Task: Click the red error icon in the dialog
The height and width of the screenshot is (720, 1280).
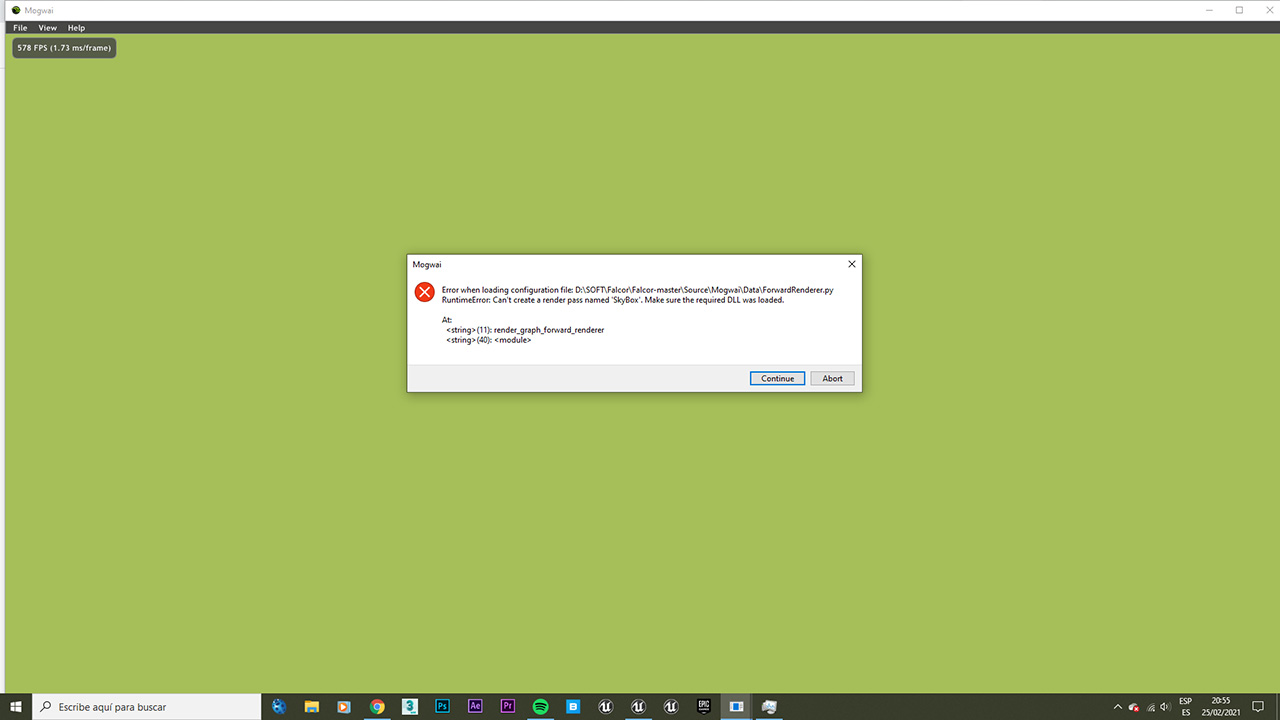Action: pyautogui.click(x=424, y=292)
